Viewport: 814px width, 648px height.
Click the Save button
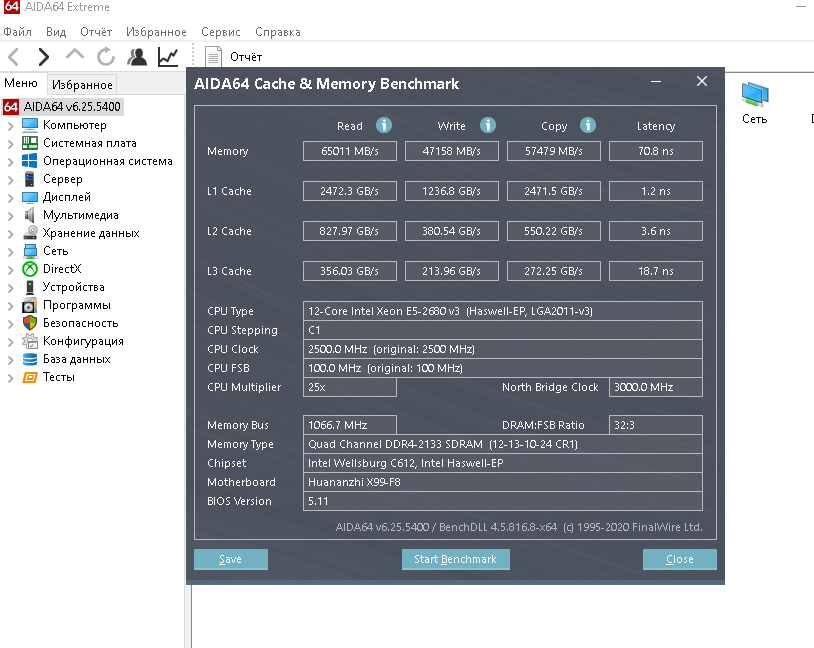coord(231,559)
